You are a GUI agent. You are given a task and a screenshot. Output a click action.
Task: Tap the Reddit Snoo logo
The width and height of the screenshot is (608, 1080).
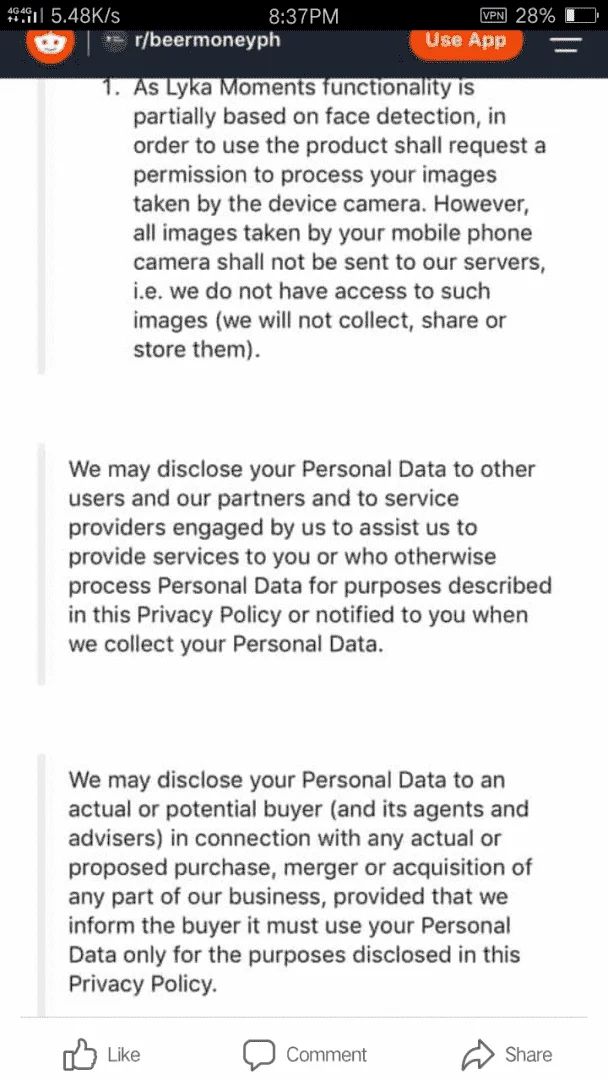click(x=50, y=45)
